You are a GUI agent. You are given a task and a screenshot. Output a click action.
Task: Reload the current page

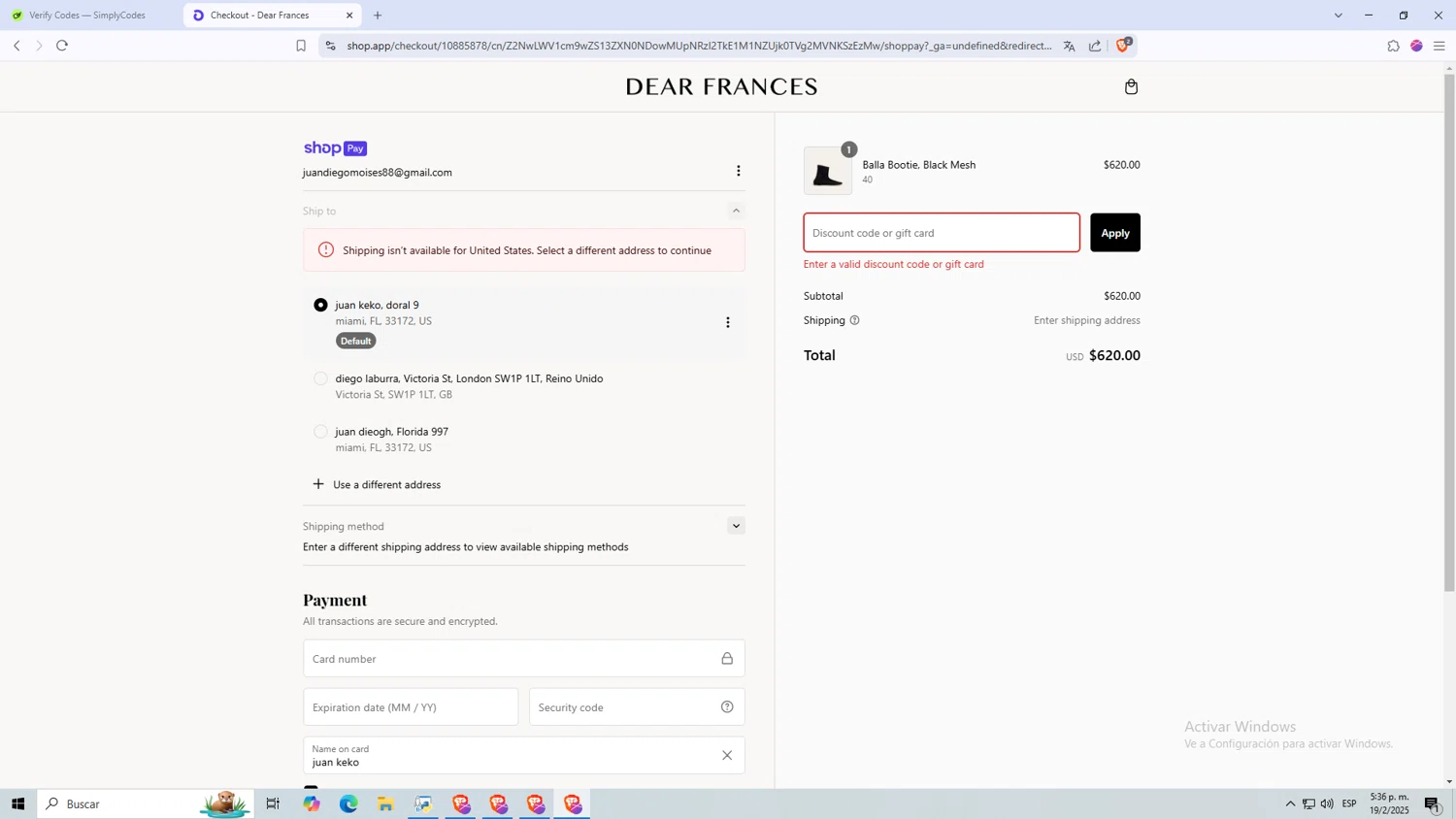62,46
